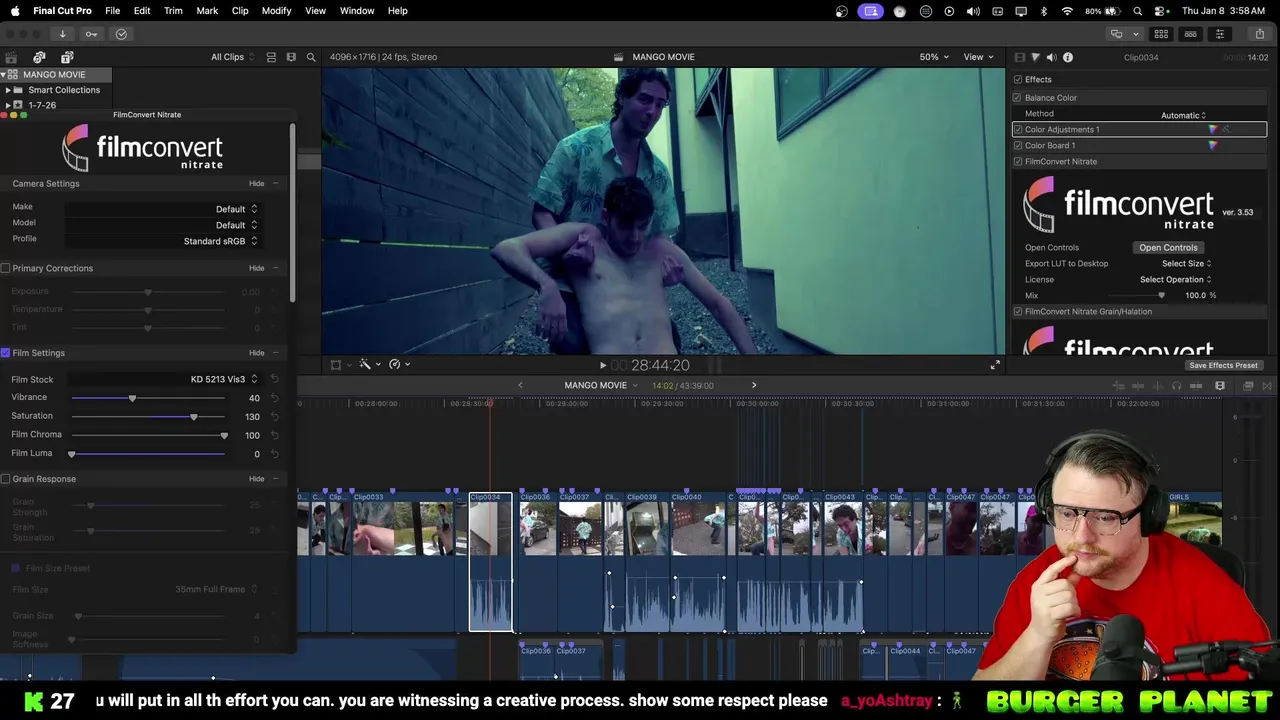This screenshot has height=720, width=1280.
Task: Toggle browser visibility button in toolbar
Action: [x=1161, y=34]
